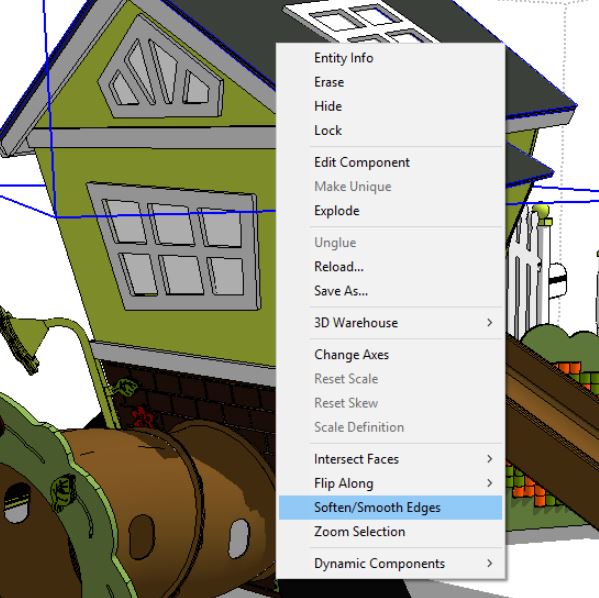
Task: Click the six-pane window on the house
Action: (x=174, y=246)
